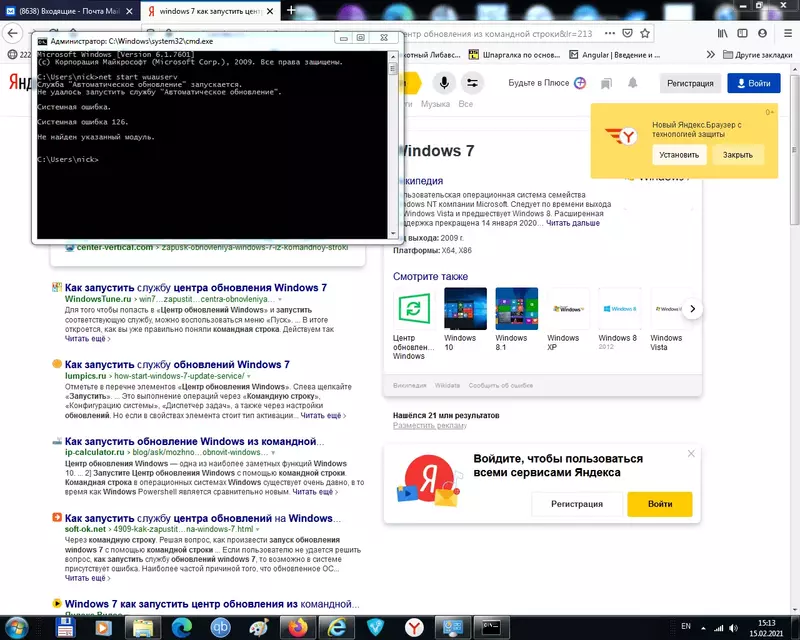This screenshot has height=640, width=800.
Task: Select the Yandex search results tab
Action: click(210, 11)
